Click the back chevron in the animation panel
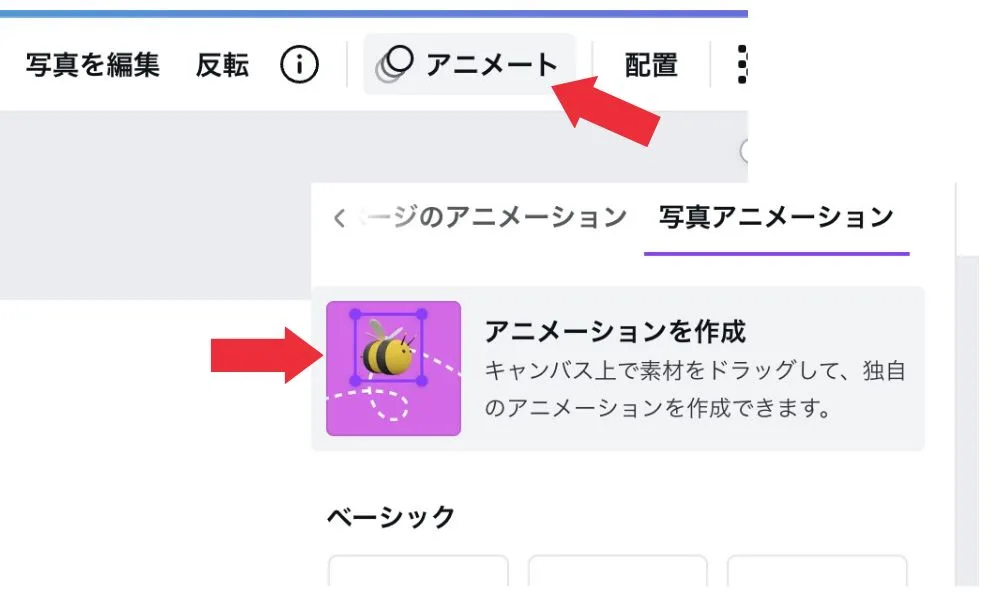The image size is (1000, 600). click(x=339, y=218)
